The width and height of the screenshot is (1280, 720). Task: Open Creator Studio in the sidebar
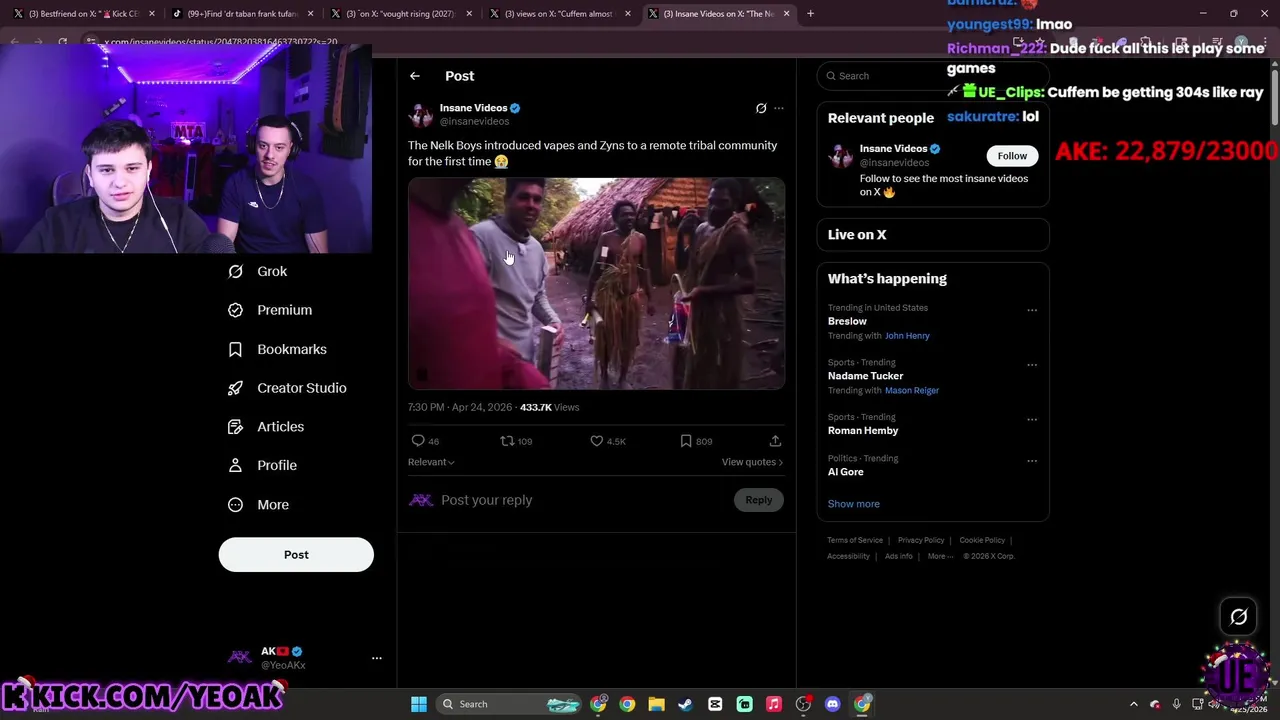287,388
